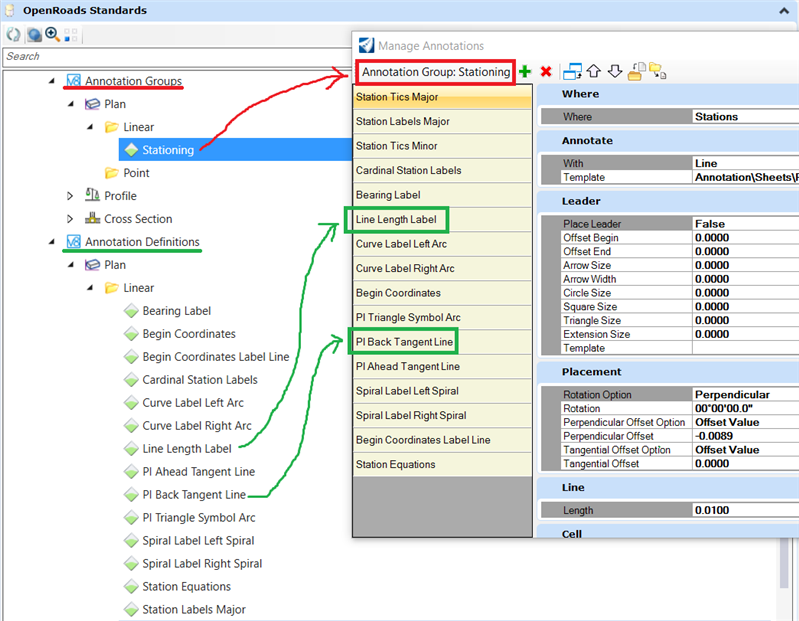Select the Bearing Label definition in tree

point(176,311)
